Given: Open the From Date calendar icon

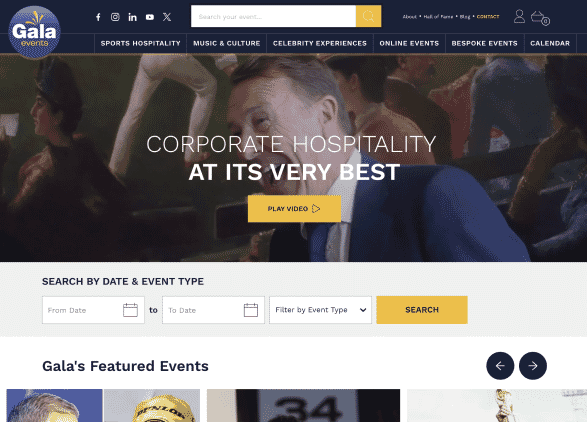Looking at the screenshot, I should (x=130, y=310).
